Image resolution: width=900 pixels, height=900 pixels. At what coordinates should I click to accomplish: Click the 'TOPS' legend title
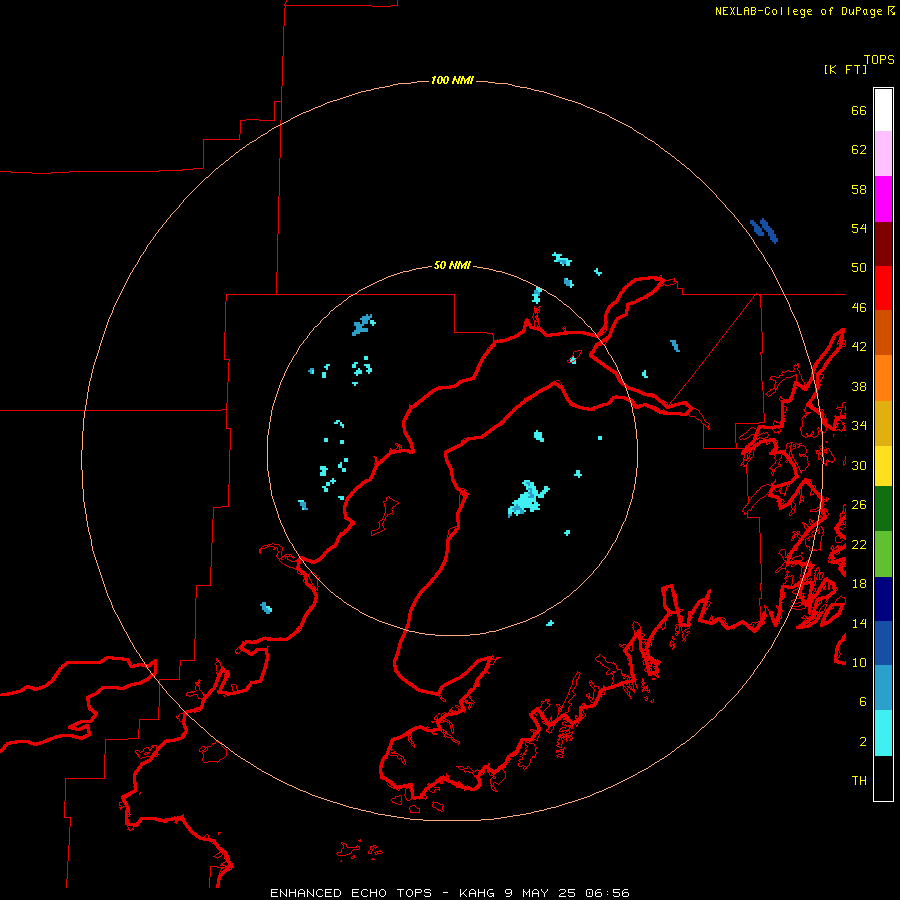click(x=879, y=59)
